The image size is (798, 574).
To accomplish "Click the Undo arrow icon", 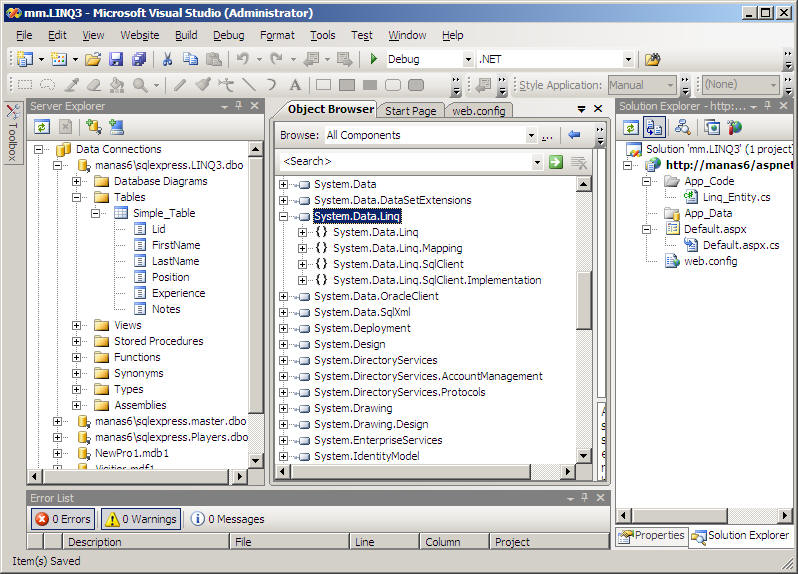I will point(242,60).
